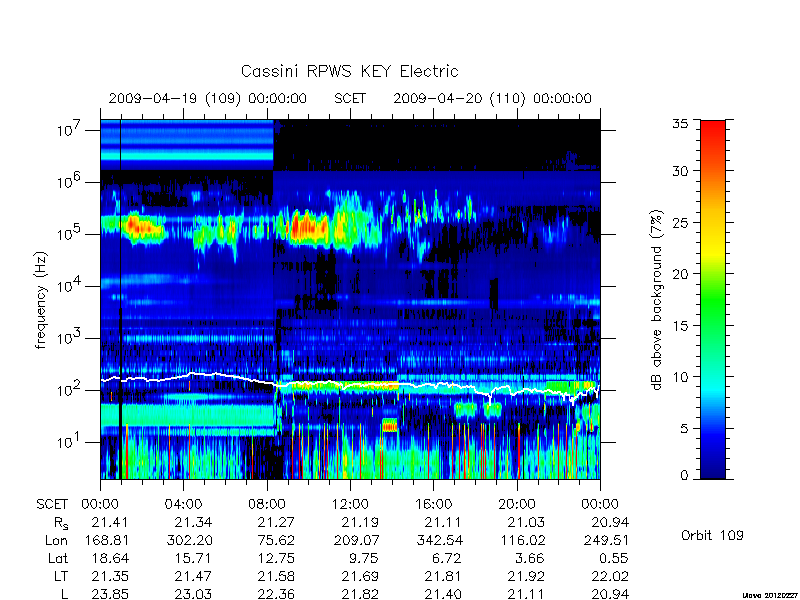Click the Rs value 20.94
This screenshot has height=600, width=800.
(x=610, y=522)
